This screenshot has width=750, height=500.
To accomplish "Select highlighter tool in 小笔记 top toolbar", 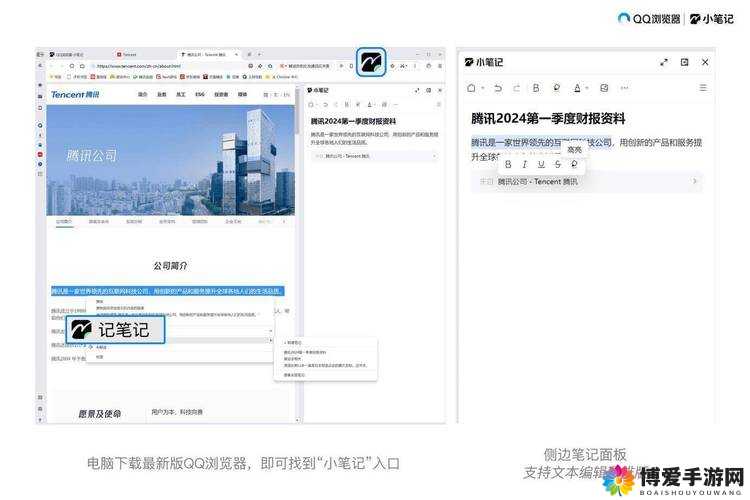I will pos(556,88).
